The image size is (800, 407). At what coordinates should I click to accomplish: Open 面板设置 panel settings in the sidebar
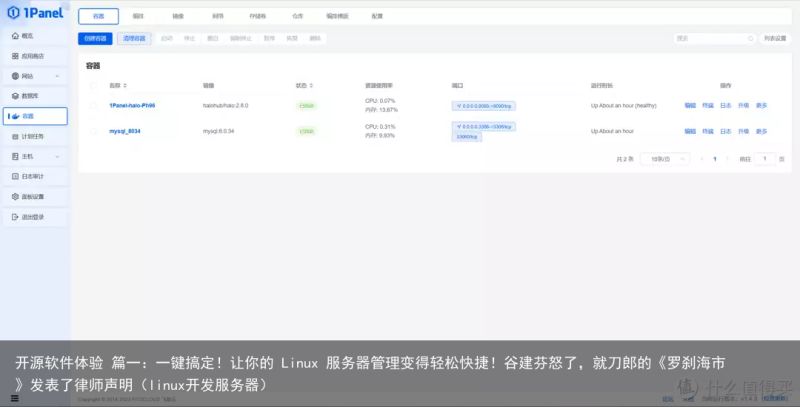35,197
